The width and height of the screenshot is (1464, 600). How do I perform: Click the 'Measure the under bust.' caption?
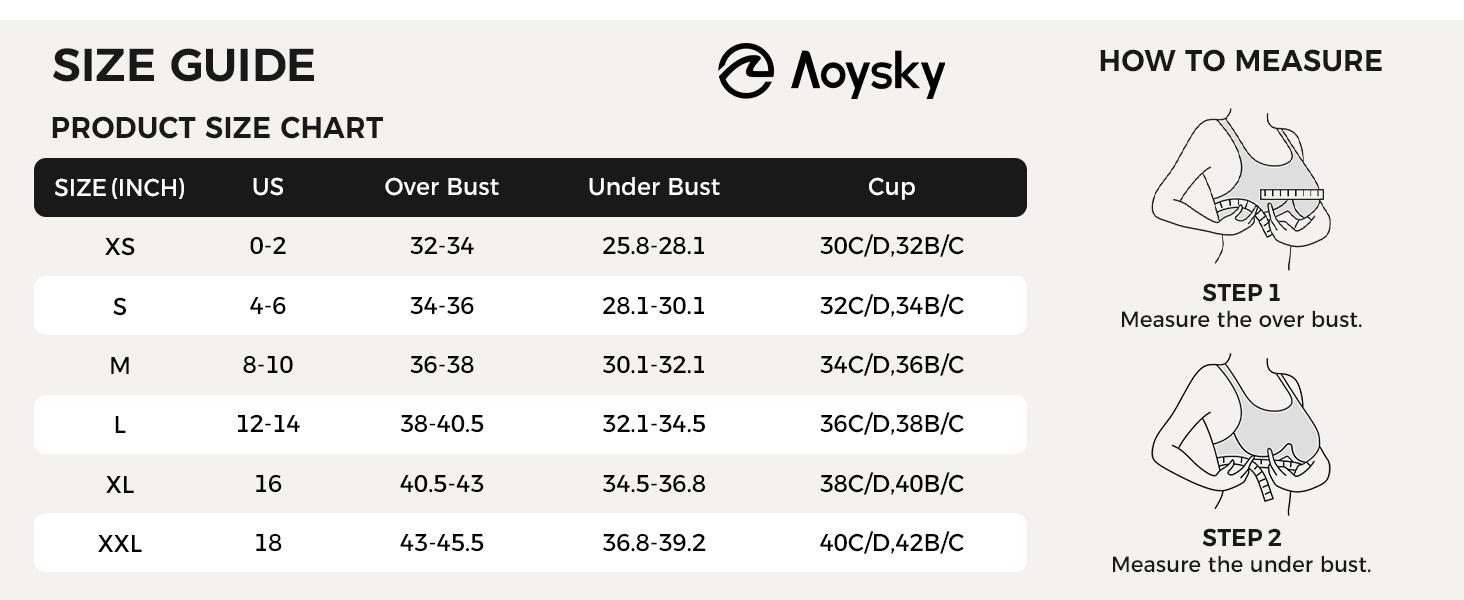click(x=1240, y=565)
